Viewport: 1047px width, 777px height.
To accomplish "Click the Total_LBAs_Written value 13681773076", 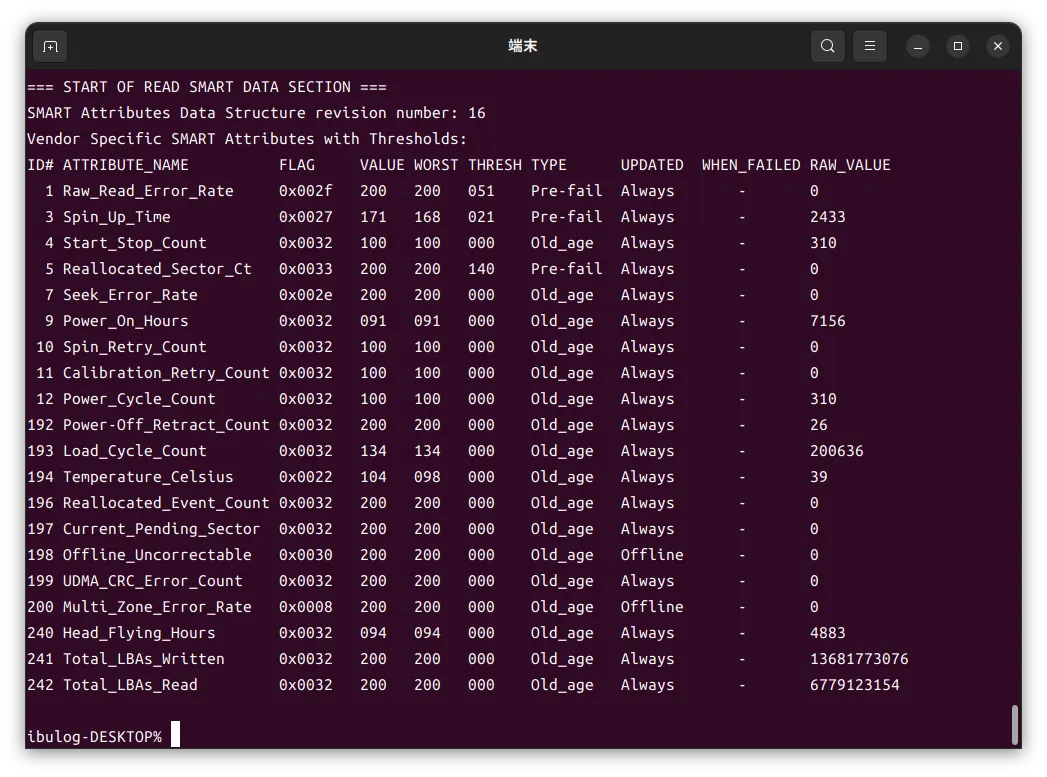I will 859,659.
